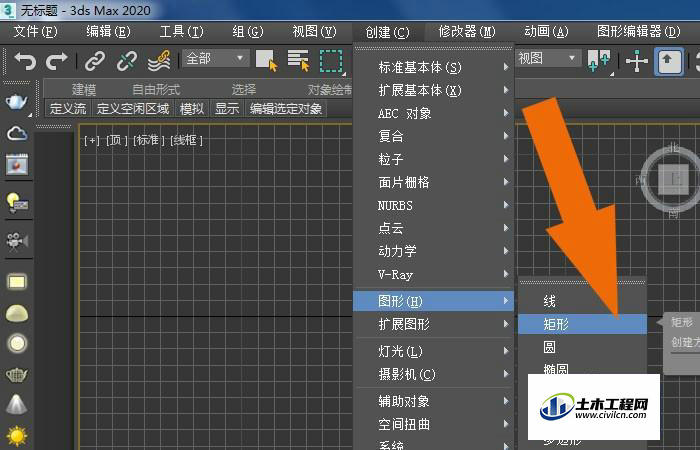Open the 修改器(M) menu
Screen dimensions: 700x450
pos(467,32)
